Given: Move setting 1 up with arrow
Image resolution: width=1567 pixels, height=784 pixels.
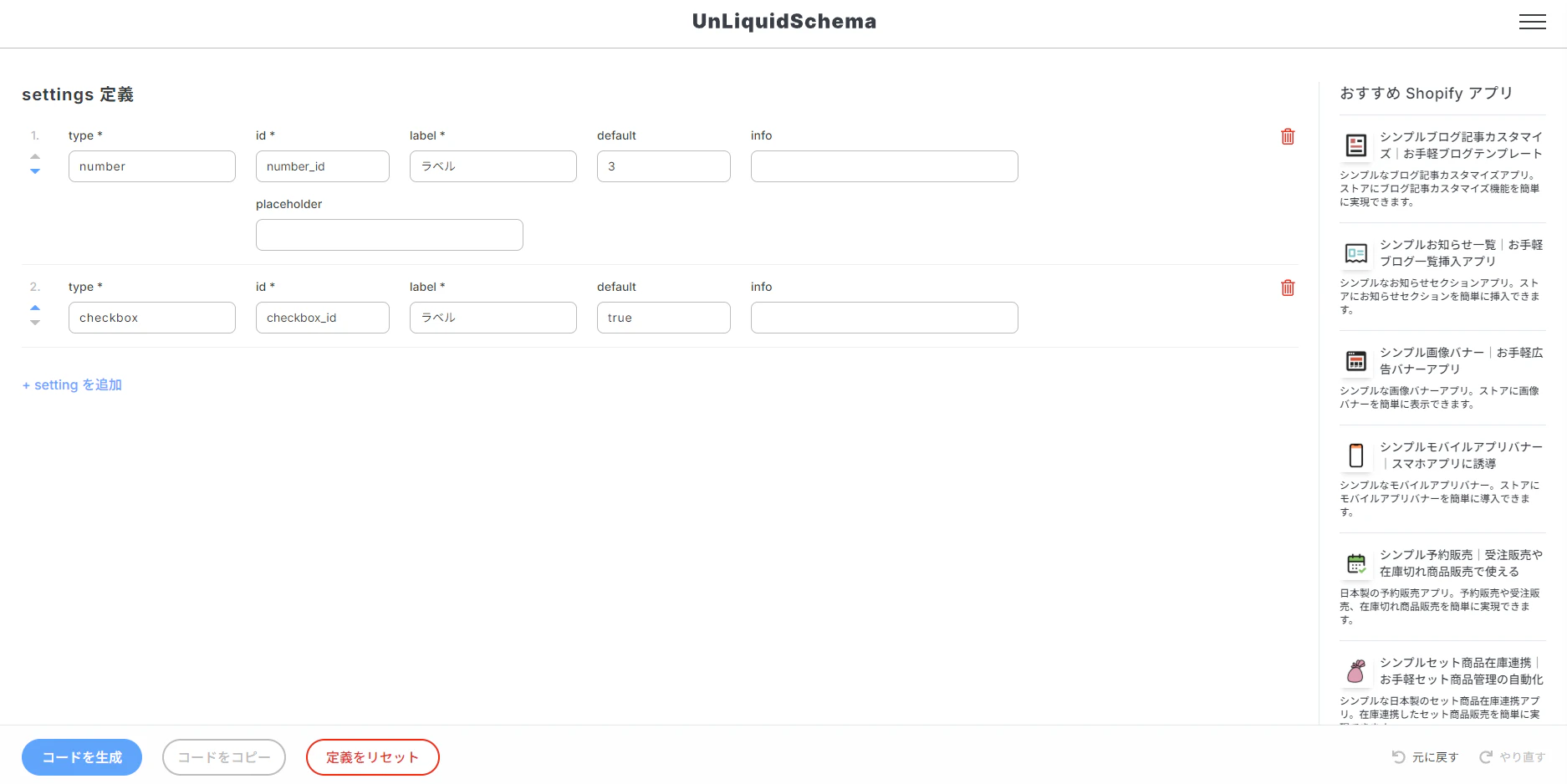Looking at the screenshot, I should tap(35, 156).
